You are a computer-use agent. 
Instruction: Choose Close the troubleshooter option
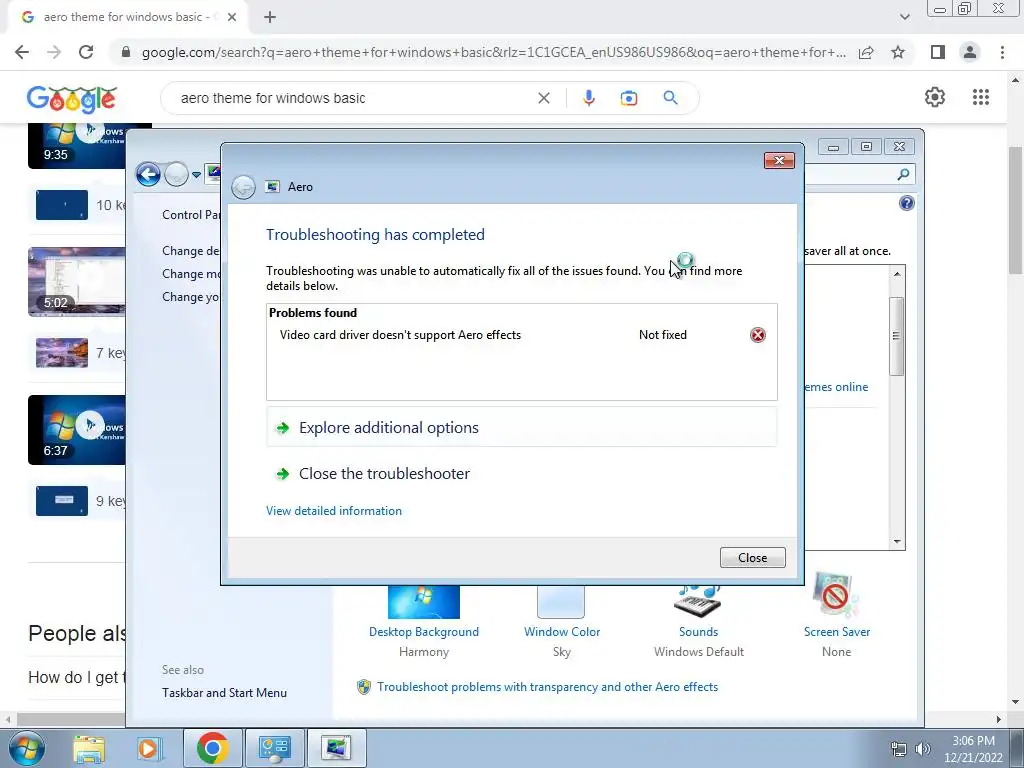tap(521, 473)
